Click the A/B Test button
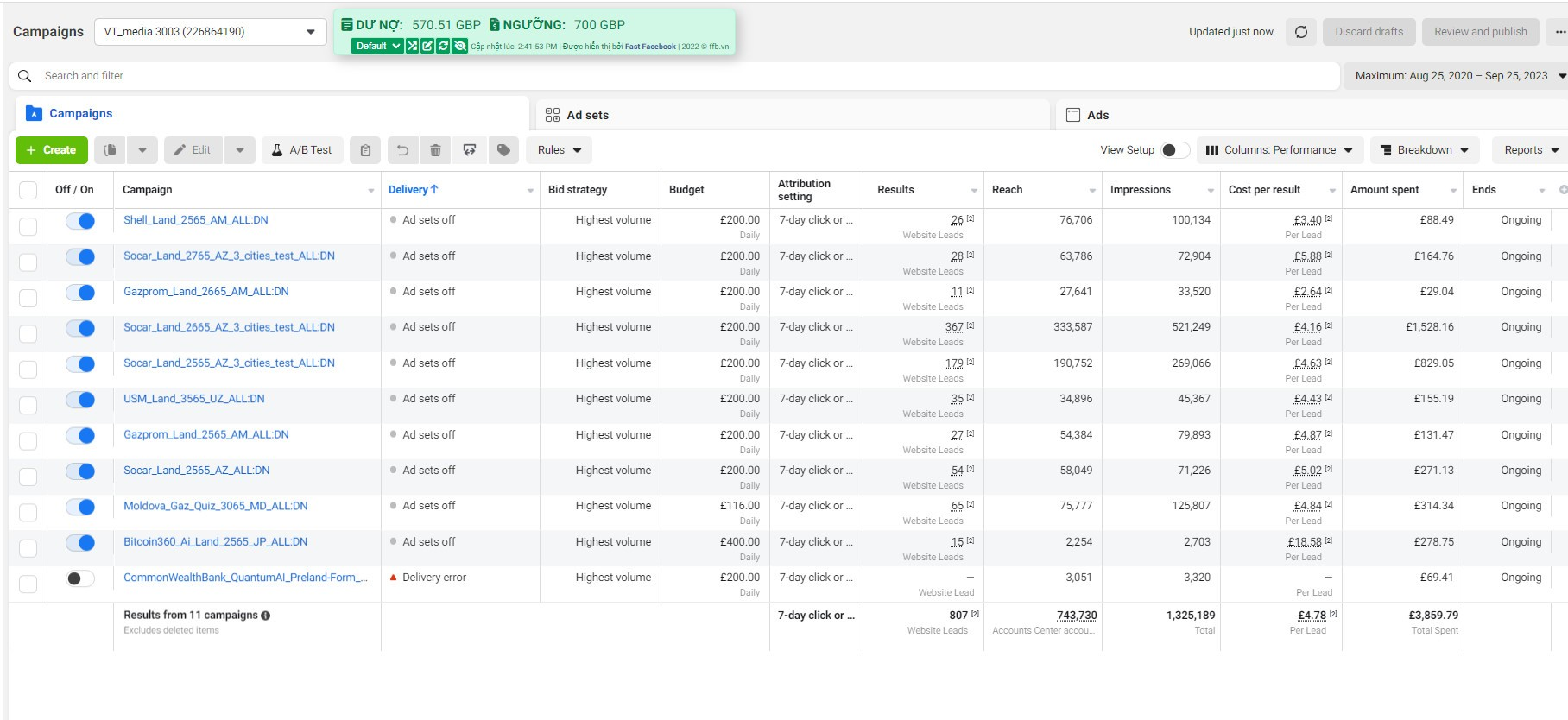 point(302,150)
